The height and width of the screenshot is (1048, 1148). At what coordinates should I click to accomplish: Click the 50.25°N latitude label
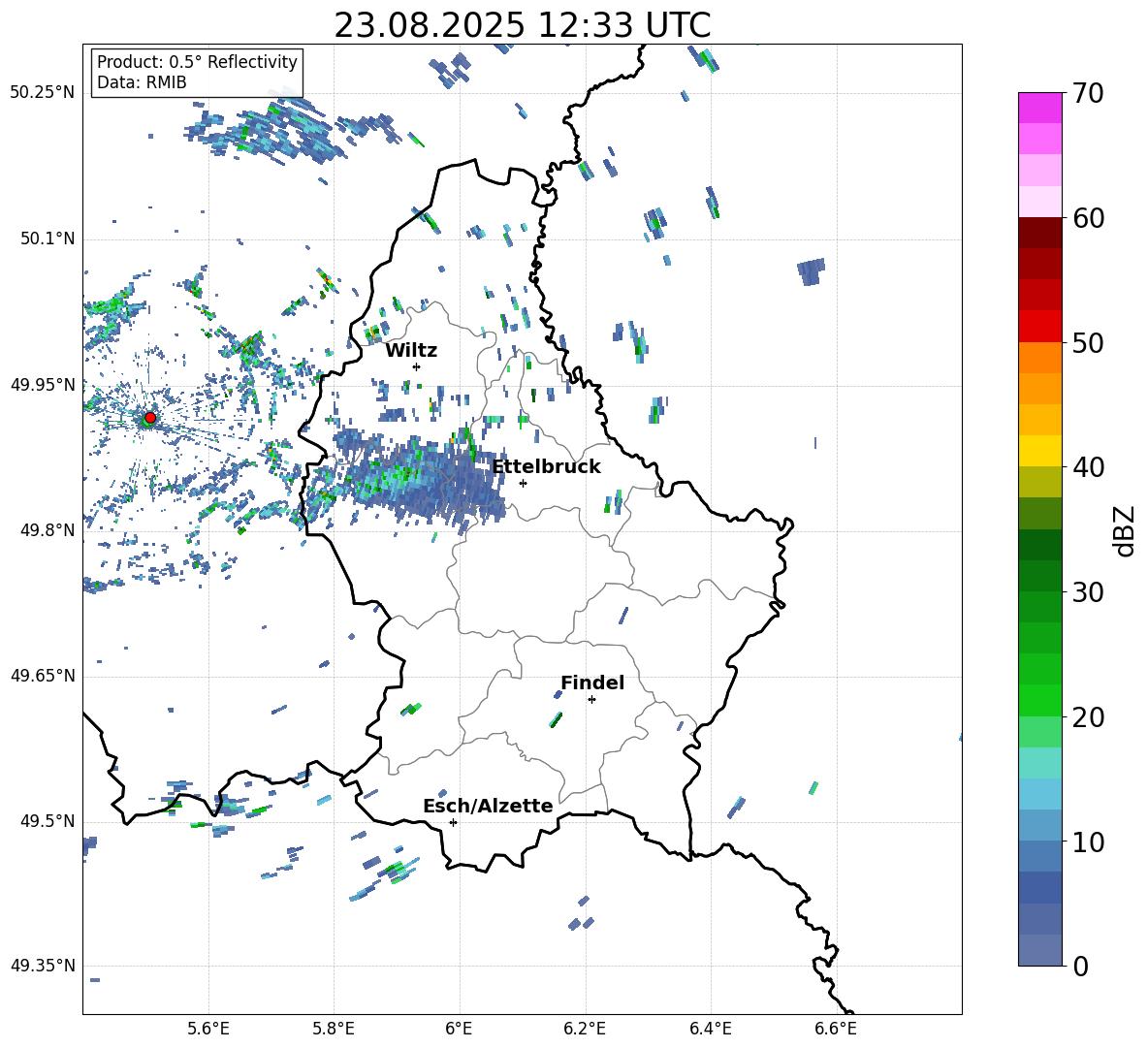(43, 93)
